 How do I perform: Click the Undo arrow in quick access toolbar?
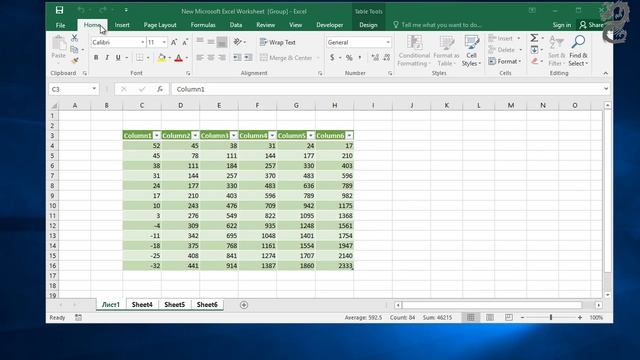coord(81,10)
